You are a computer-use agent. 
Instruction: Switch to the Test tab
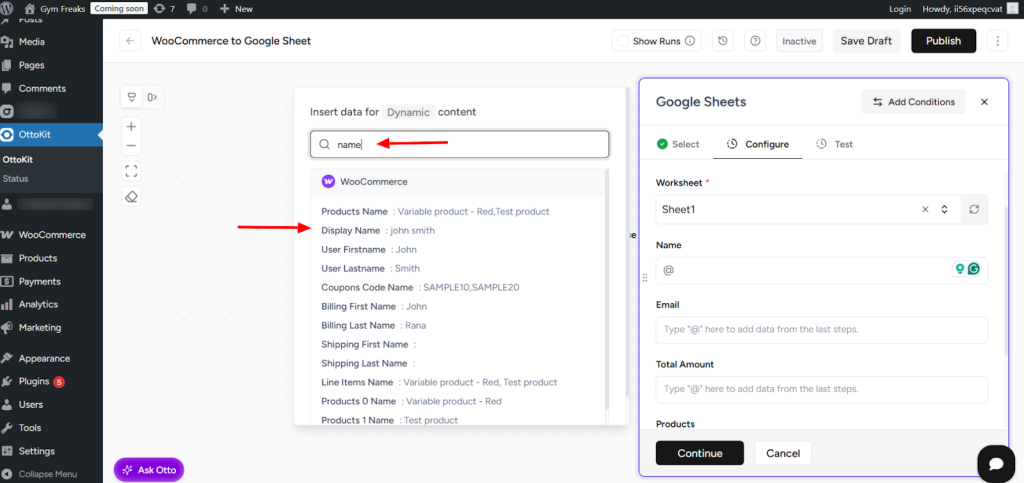[x=835, y=144]
